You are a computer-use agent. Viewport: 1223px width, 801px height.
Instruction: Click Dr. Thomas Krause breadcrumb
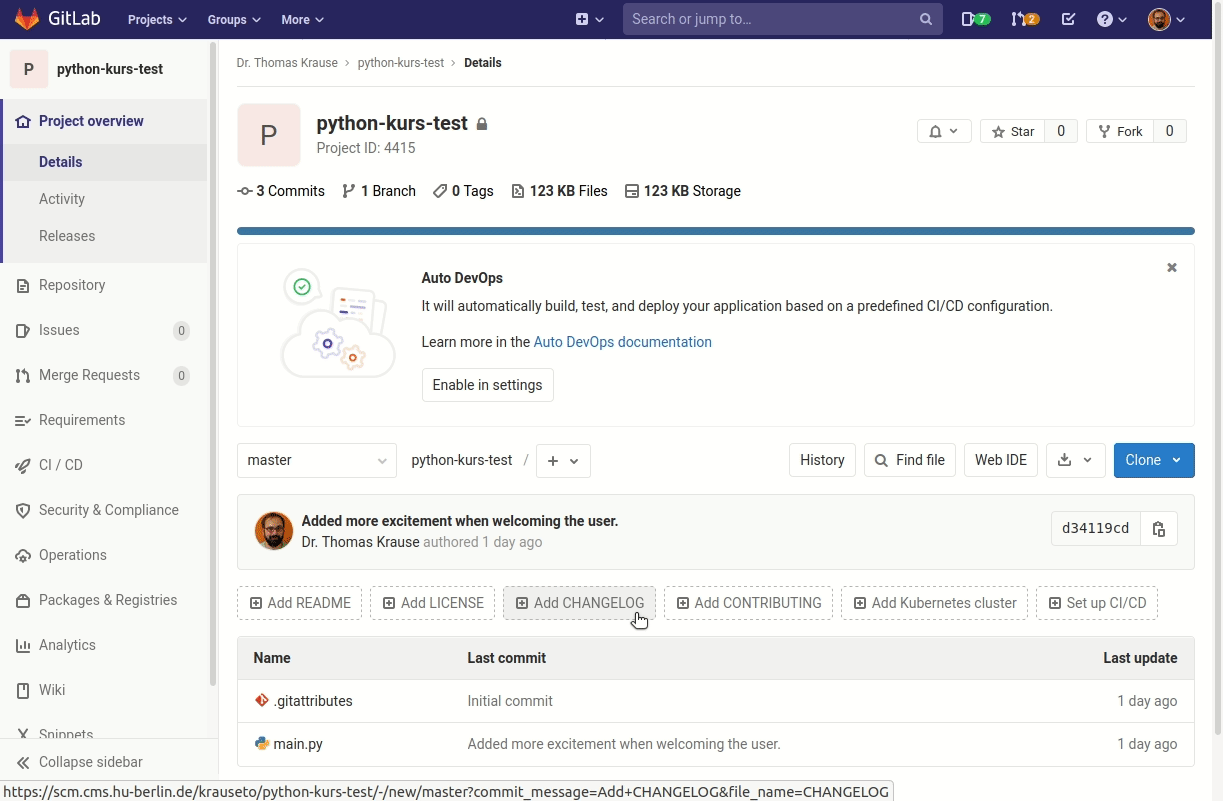point(287,62)
